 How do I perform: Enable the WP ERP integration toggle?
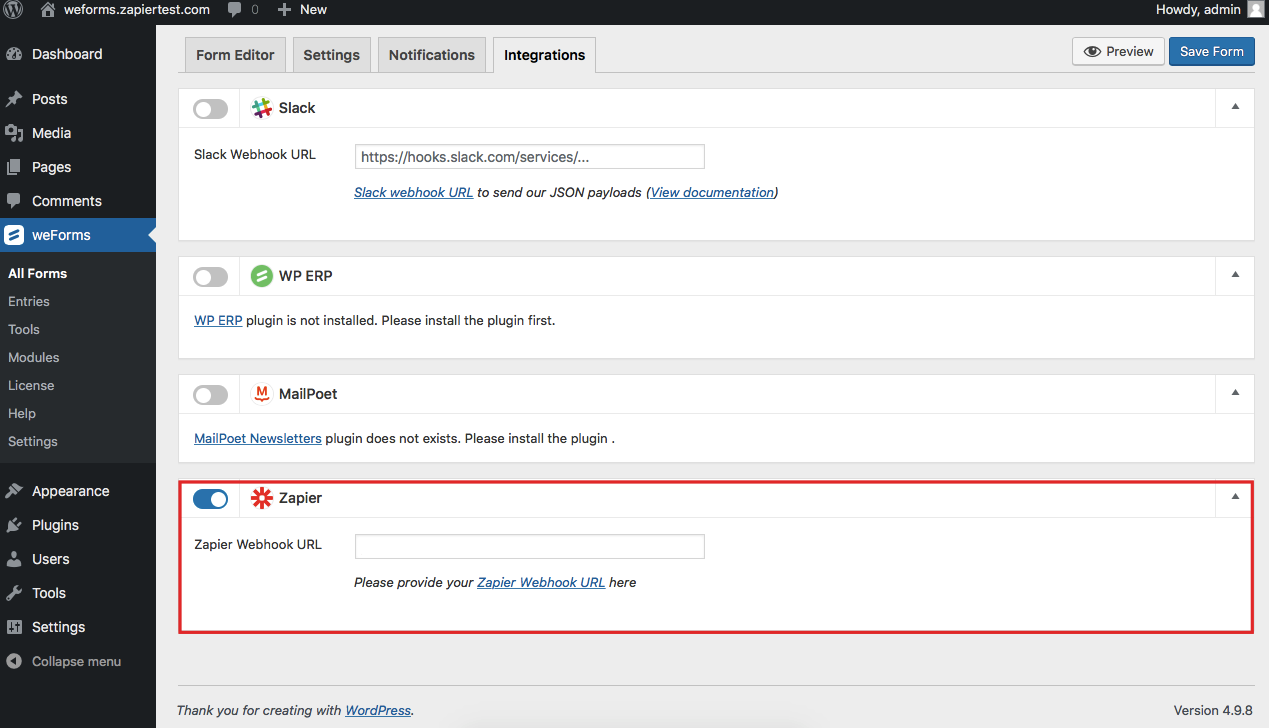pos(211,276)
